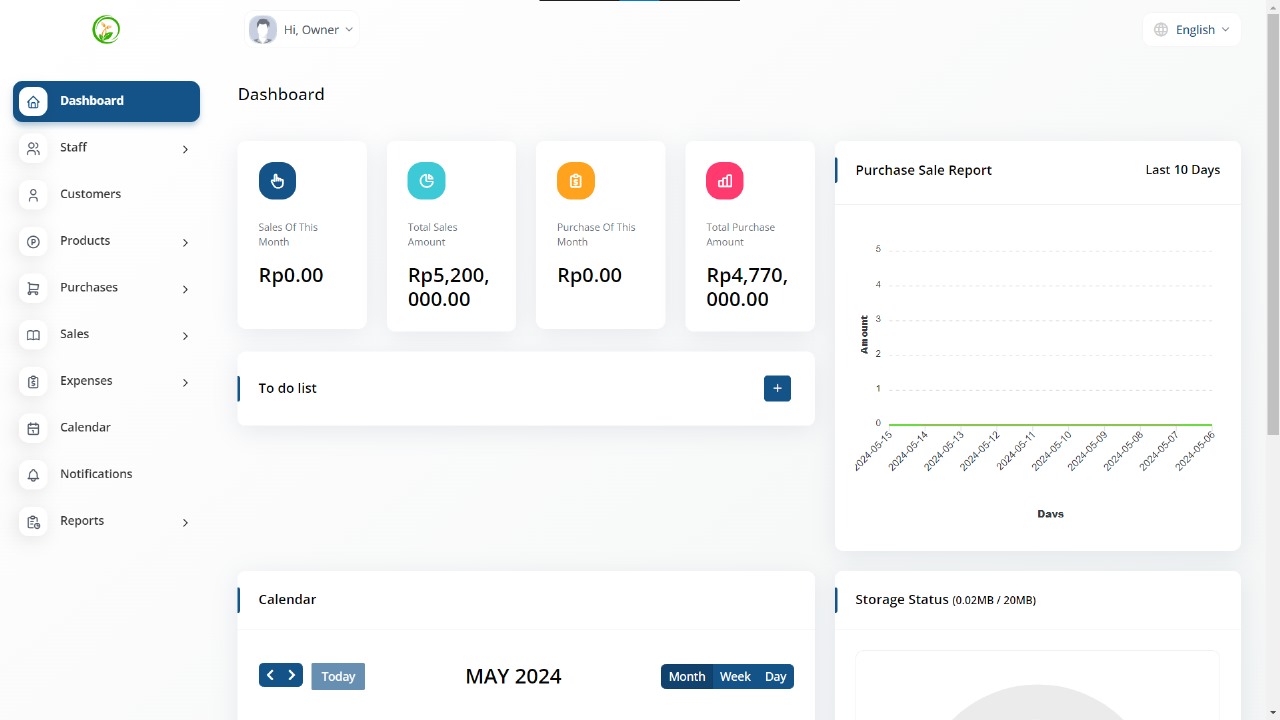Click the Notifications bell icon
Screen dimensions: 1280x720
(33, 475)
